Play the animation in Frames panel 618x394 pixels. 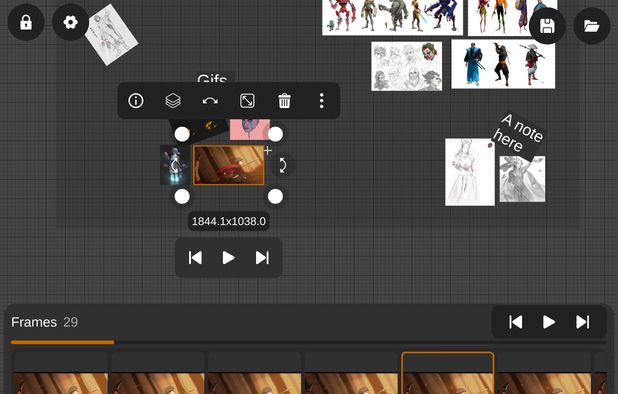[x=549, y=322]
